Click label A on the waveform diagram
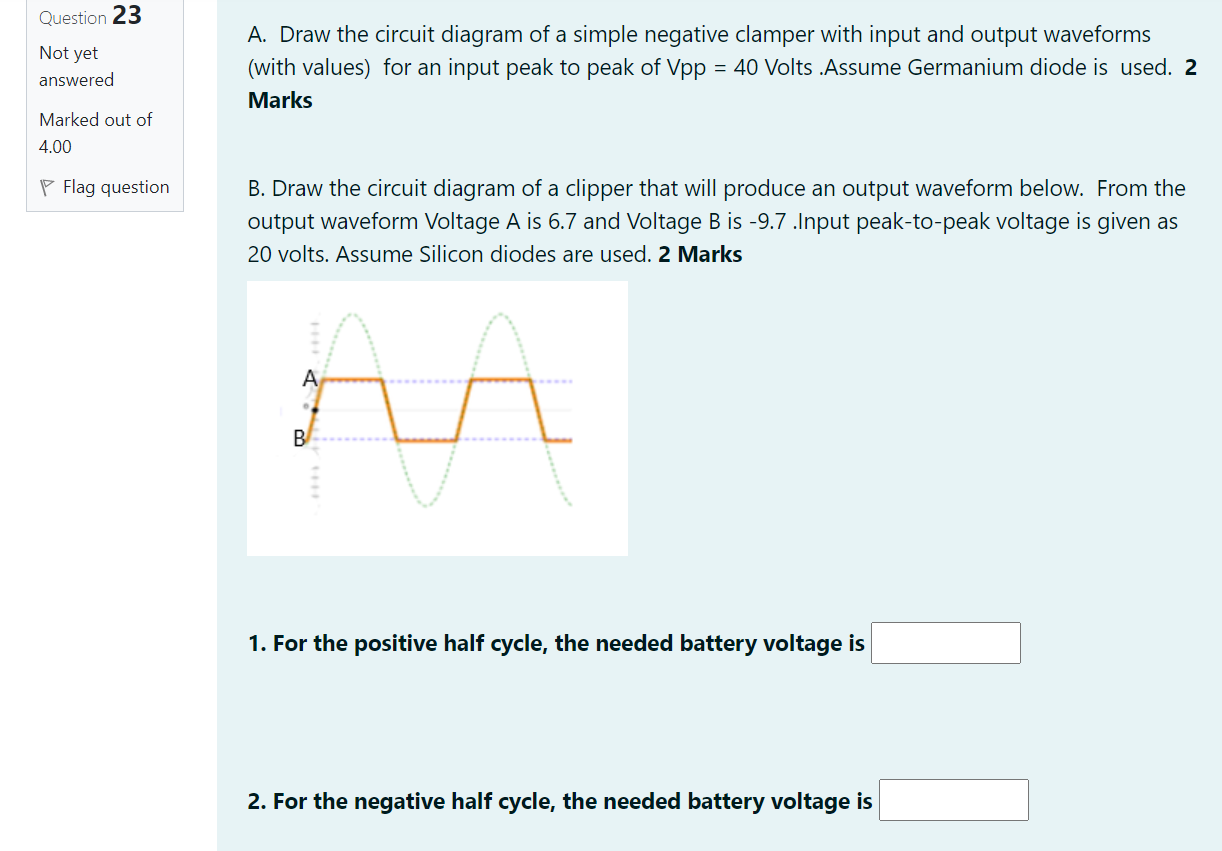 pos(309,378)
